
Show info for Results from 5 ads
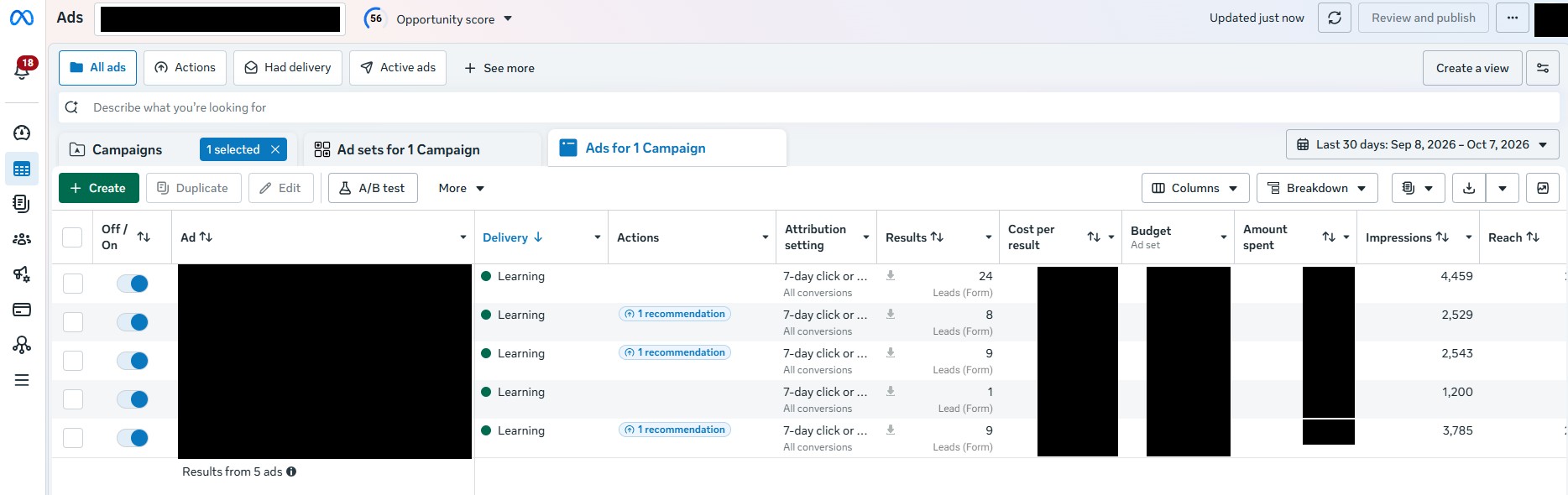[291, 472]
